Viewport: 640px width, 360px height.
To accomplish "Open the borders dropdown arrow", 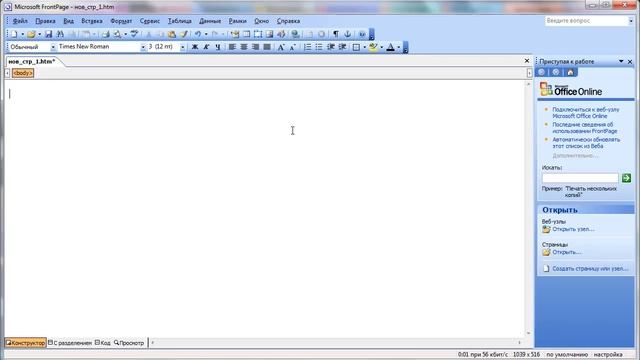I will pos(364,47).
